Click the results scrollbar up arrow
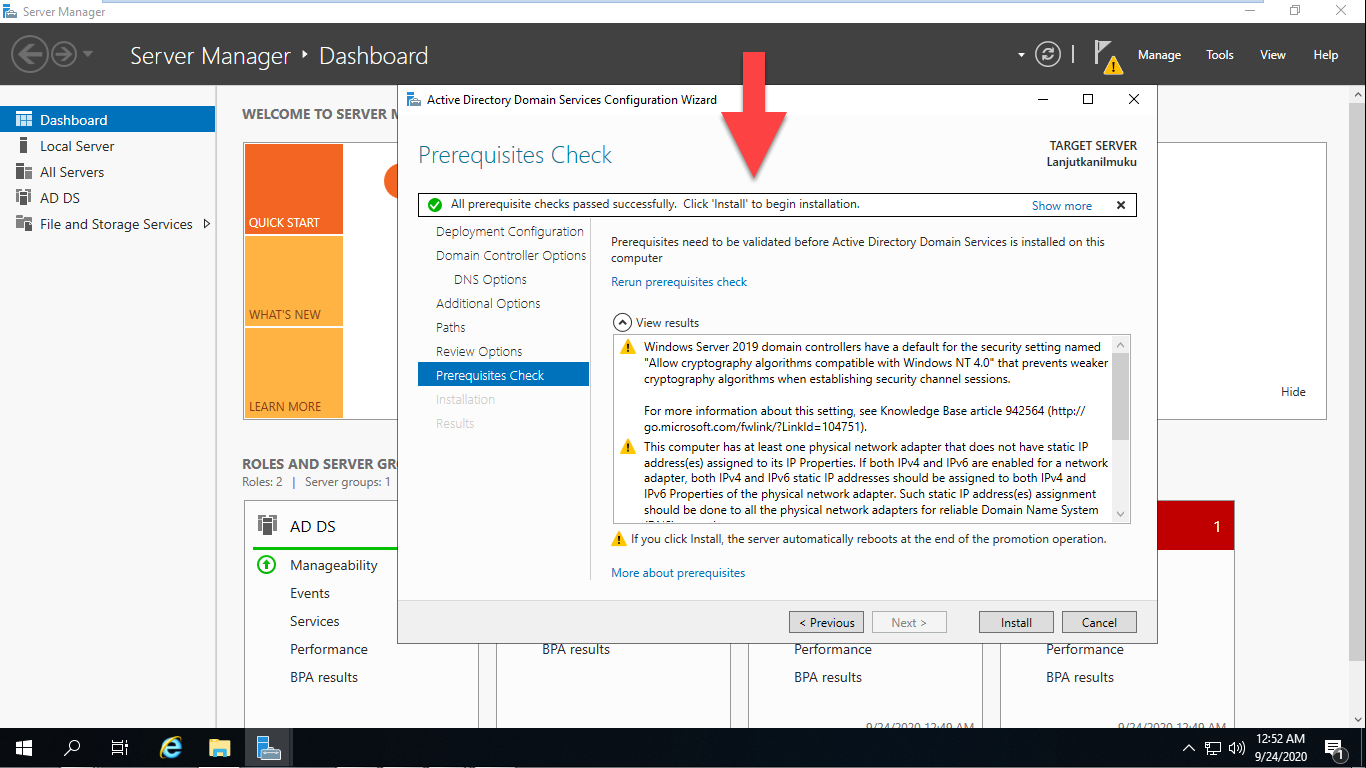 click(1121, 344)
